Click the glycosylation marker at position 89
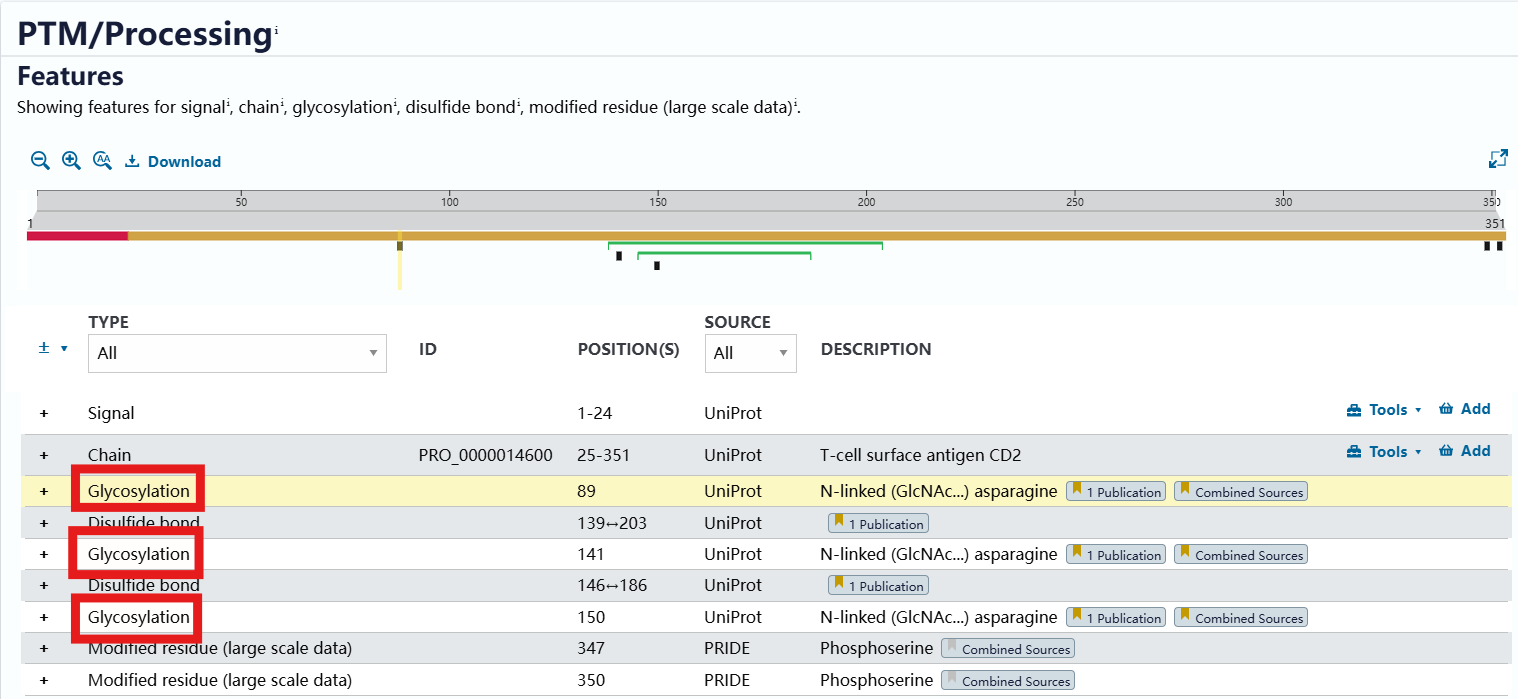The height and width of the screenshot is (699, 1518). point(400,245)
